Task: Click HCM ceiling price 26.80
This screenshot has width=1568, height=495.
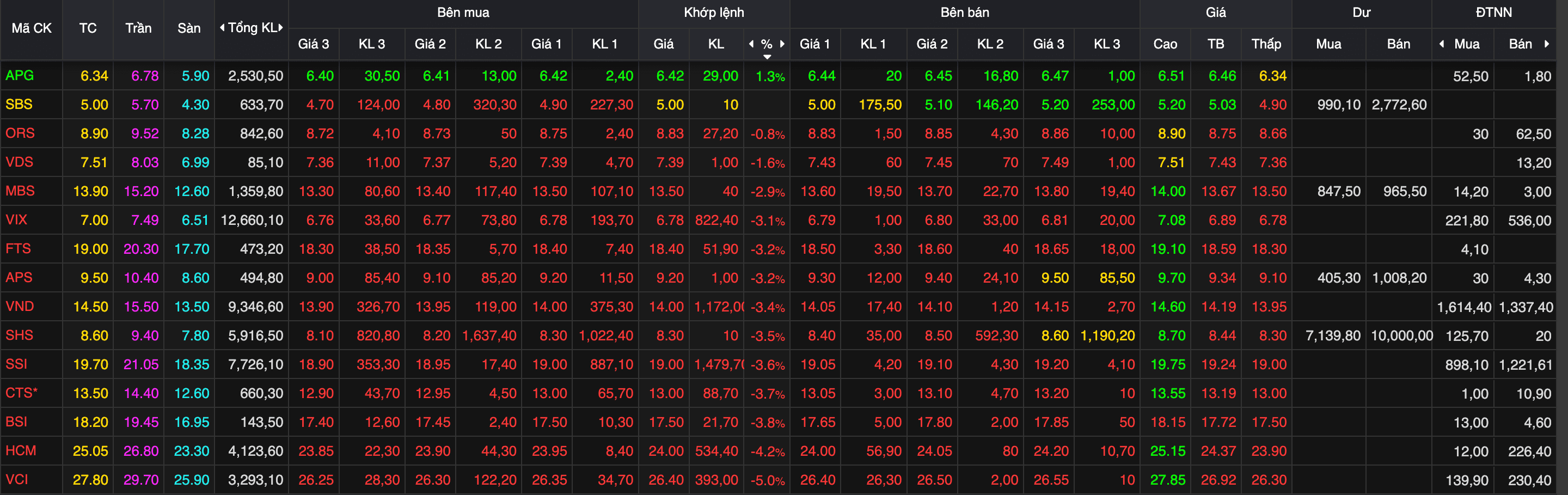Action: tap(141, 451)
